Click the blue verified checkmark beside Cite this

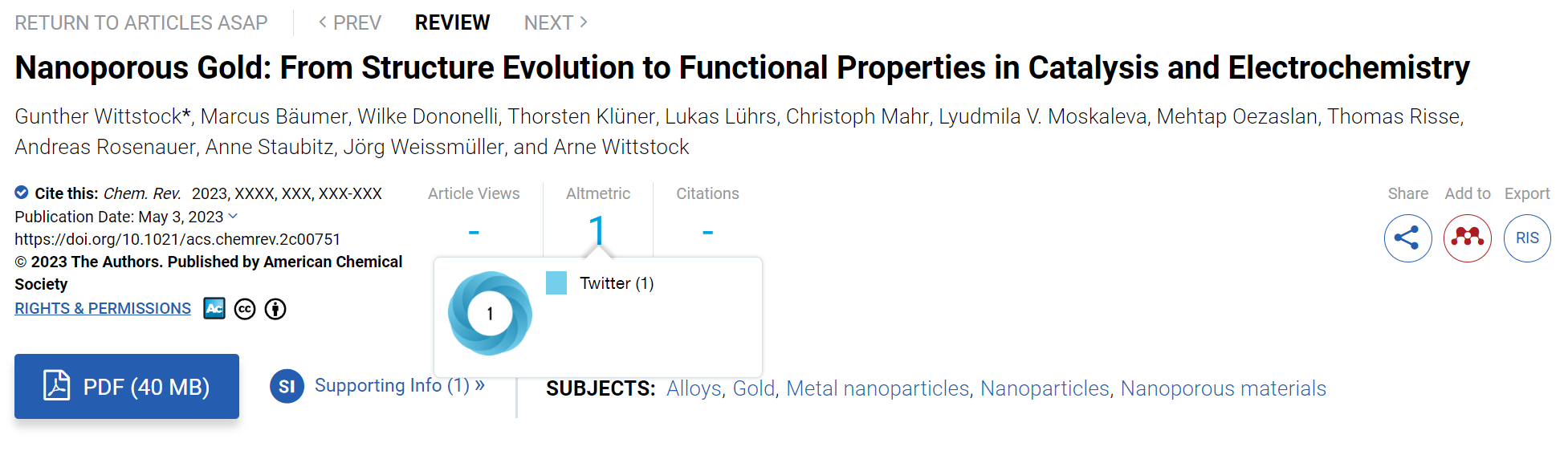[x=22, y=193]
